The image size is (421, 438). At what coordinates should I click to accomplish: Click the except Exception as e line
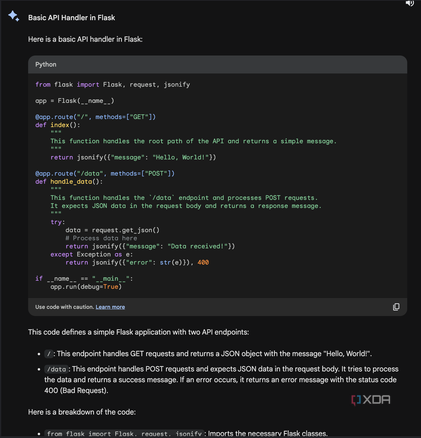coord(92,255)
